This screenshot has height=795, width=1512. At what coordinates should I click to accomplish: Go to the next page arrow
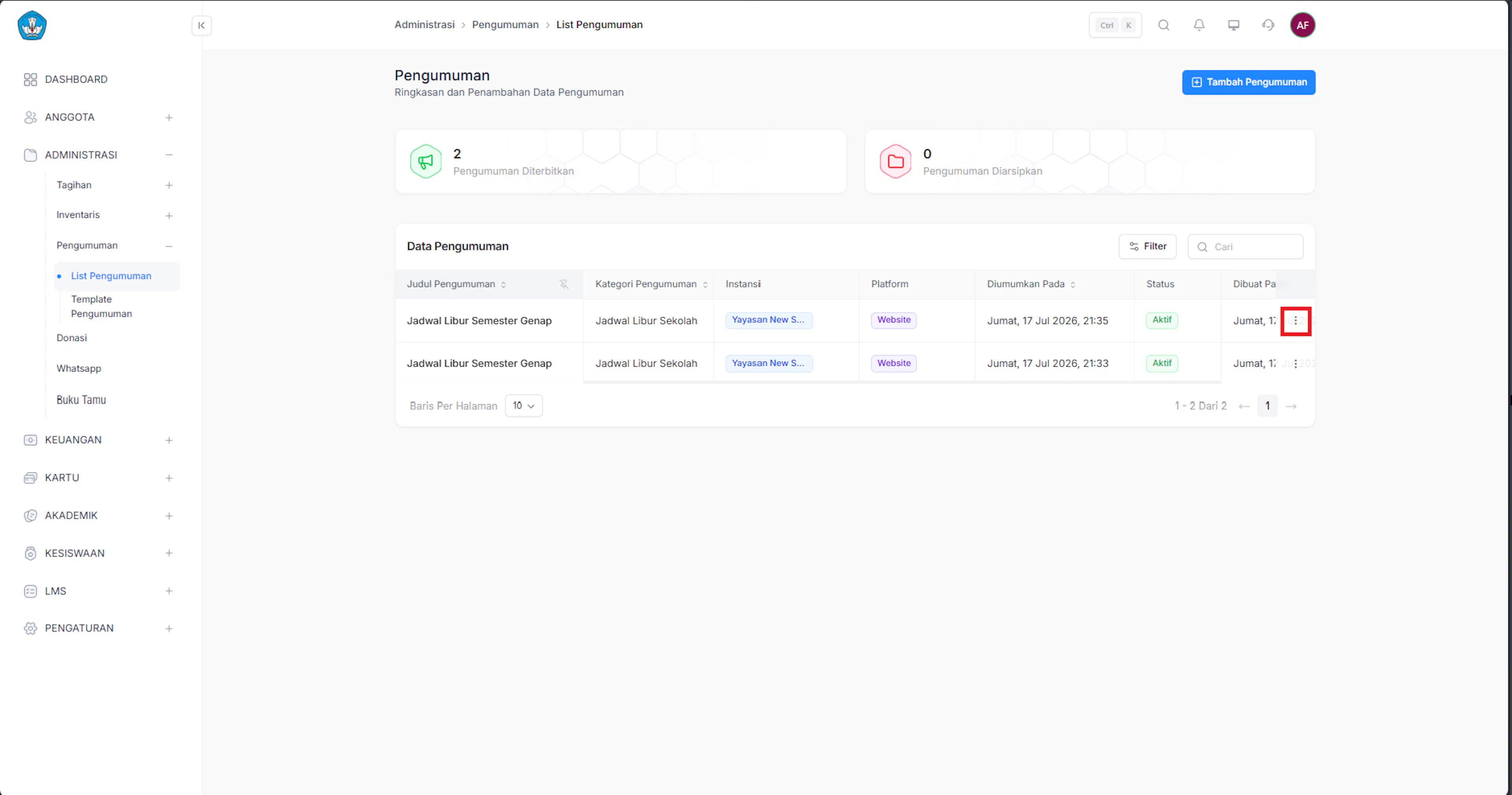[1291, 406]
